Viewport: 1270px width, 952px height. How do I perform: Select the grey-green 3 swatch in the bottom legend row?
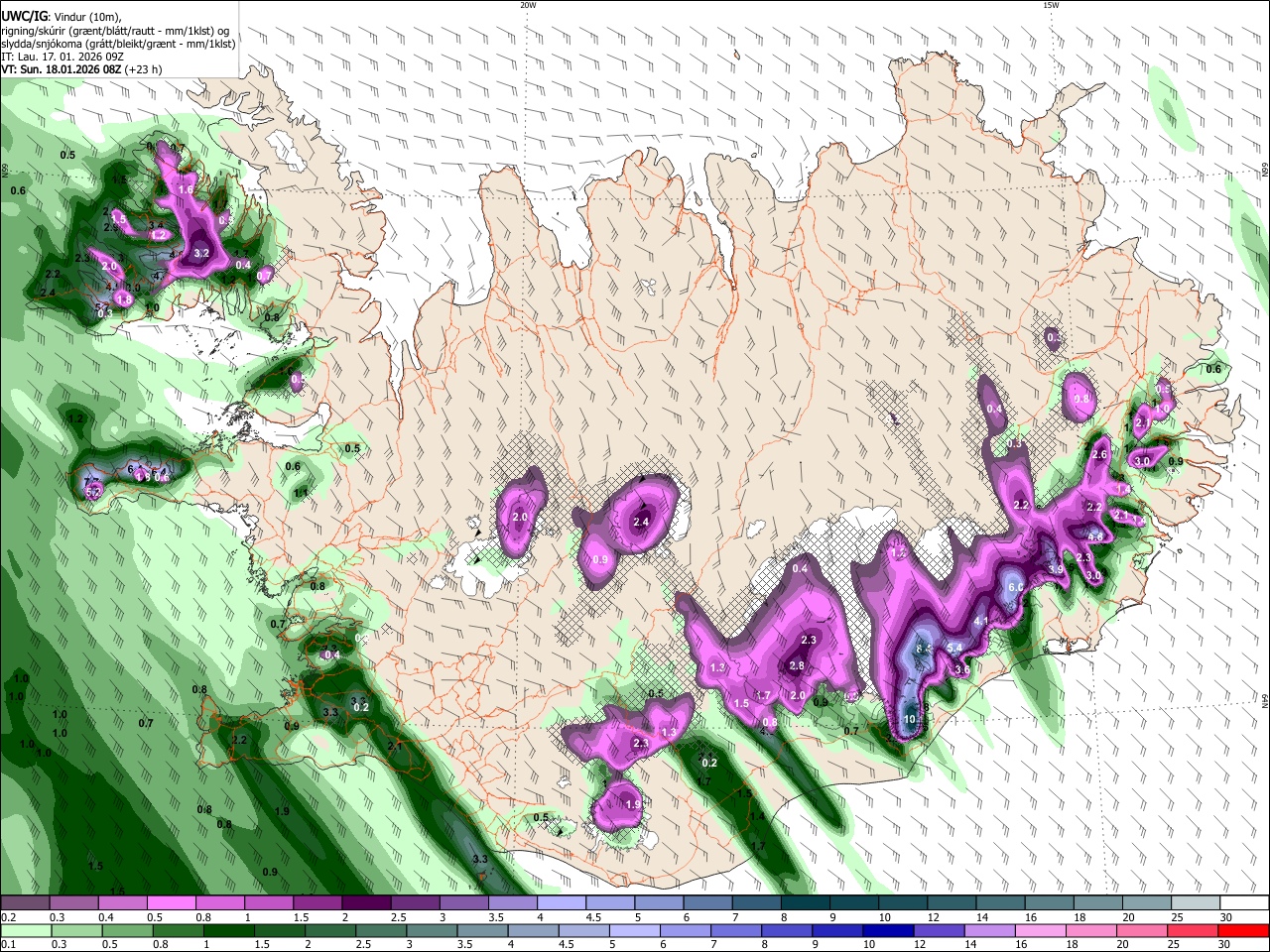(x=431, y=930)
